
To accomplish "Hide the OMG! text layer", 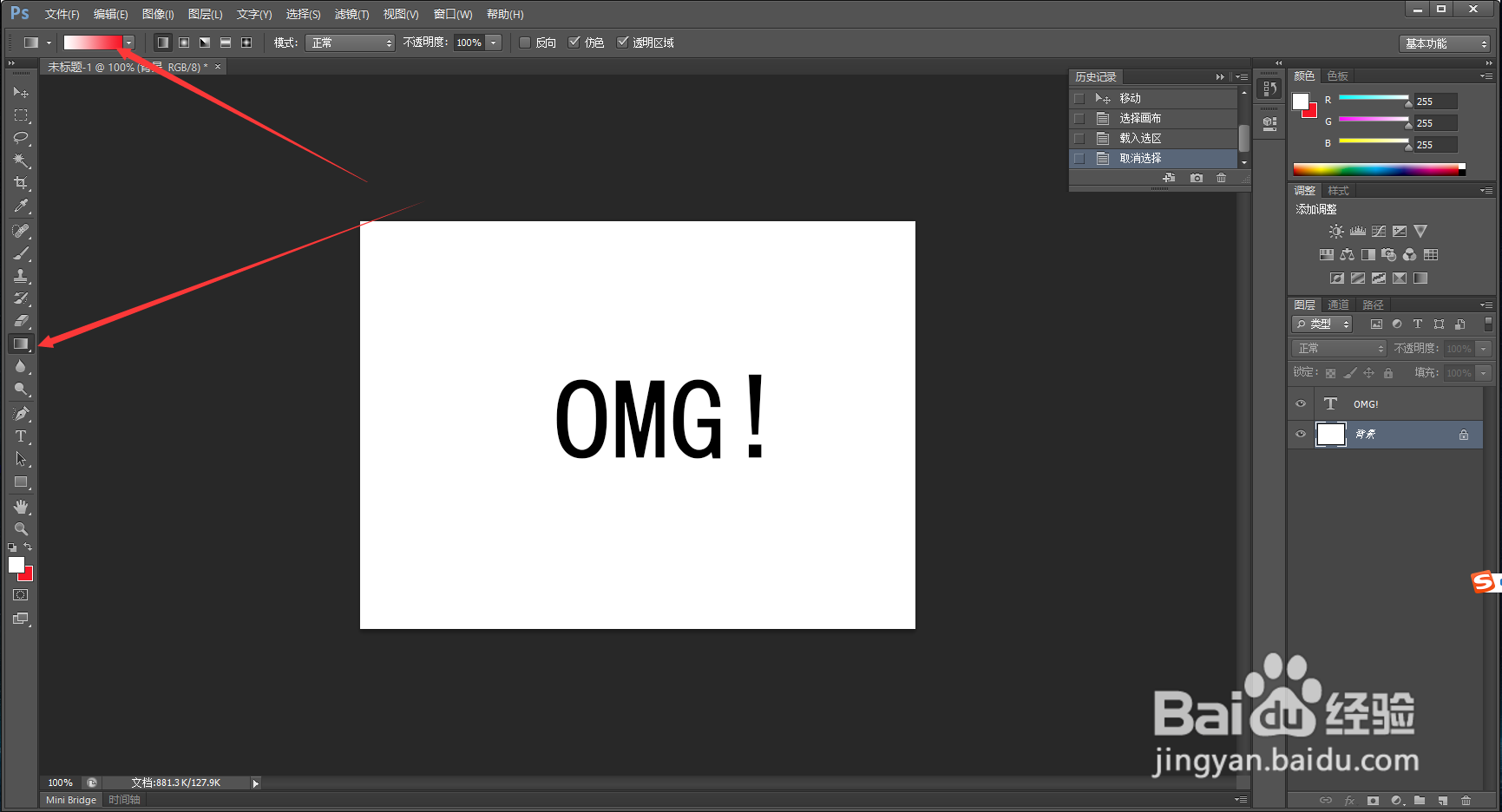I will (1301, 404).
